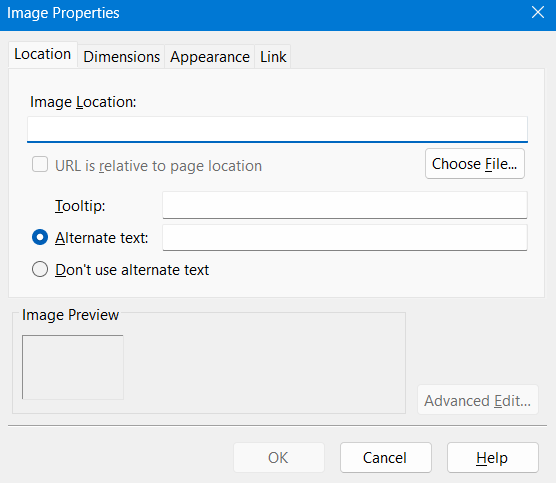This screenshot has height=483, width=556.
Task: Tick URL is relative to page location
Action: 40,165
